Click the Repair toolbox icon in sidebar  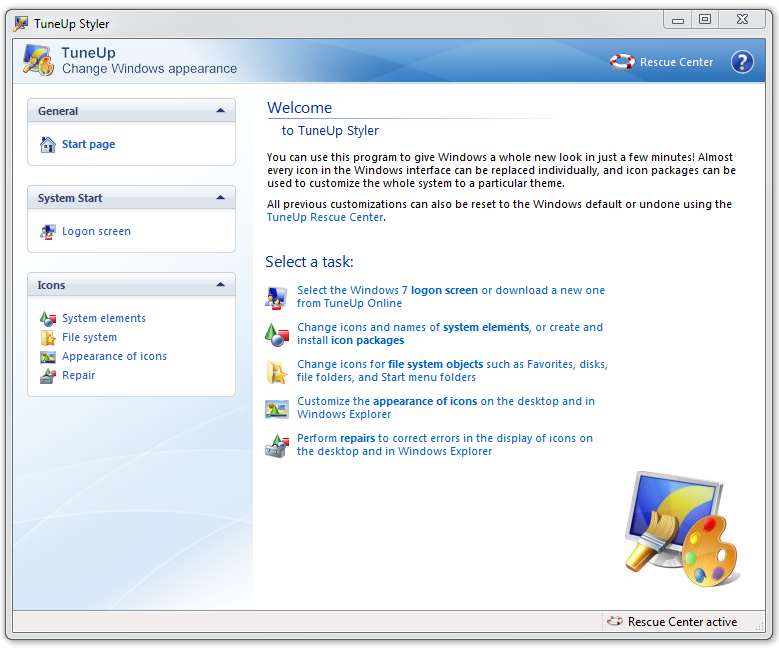click(x=48, y=376)
